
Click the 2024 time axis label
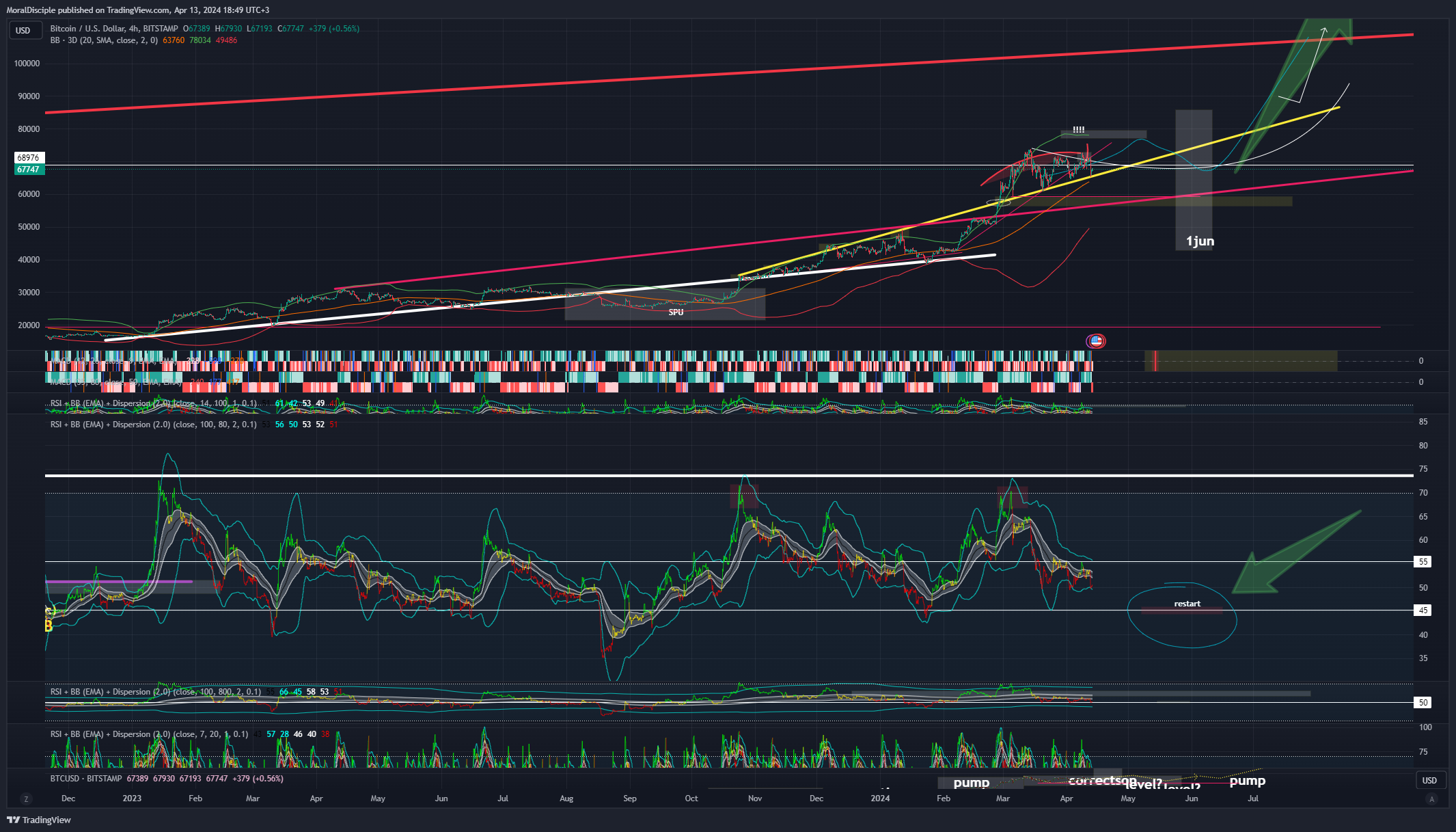880,799
